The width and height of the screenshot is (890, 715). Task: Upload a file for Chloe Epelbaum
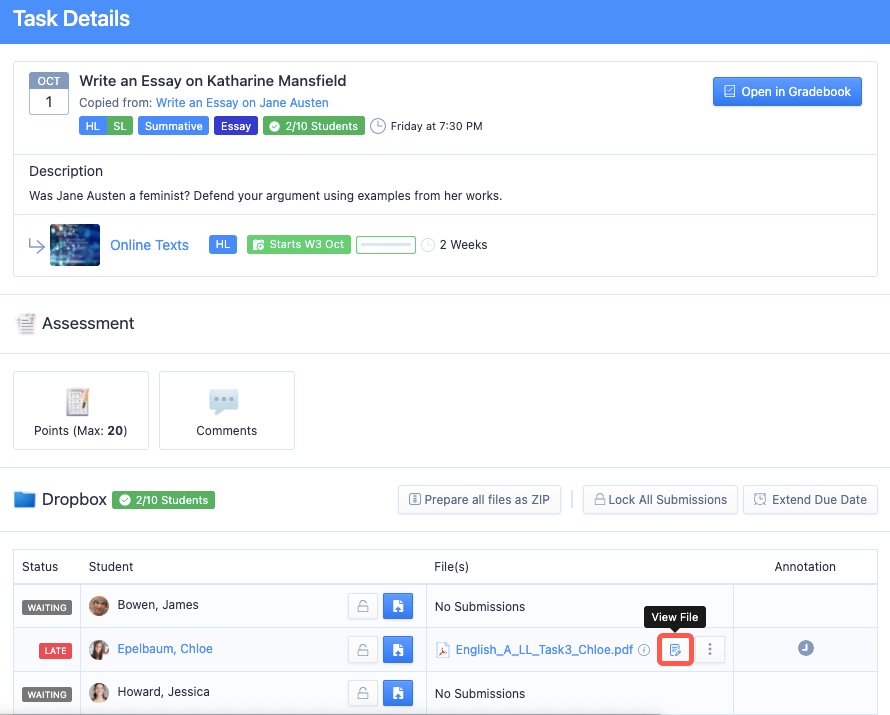[398, 650]
